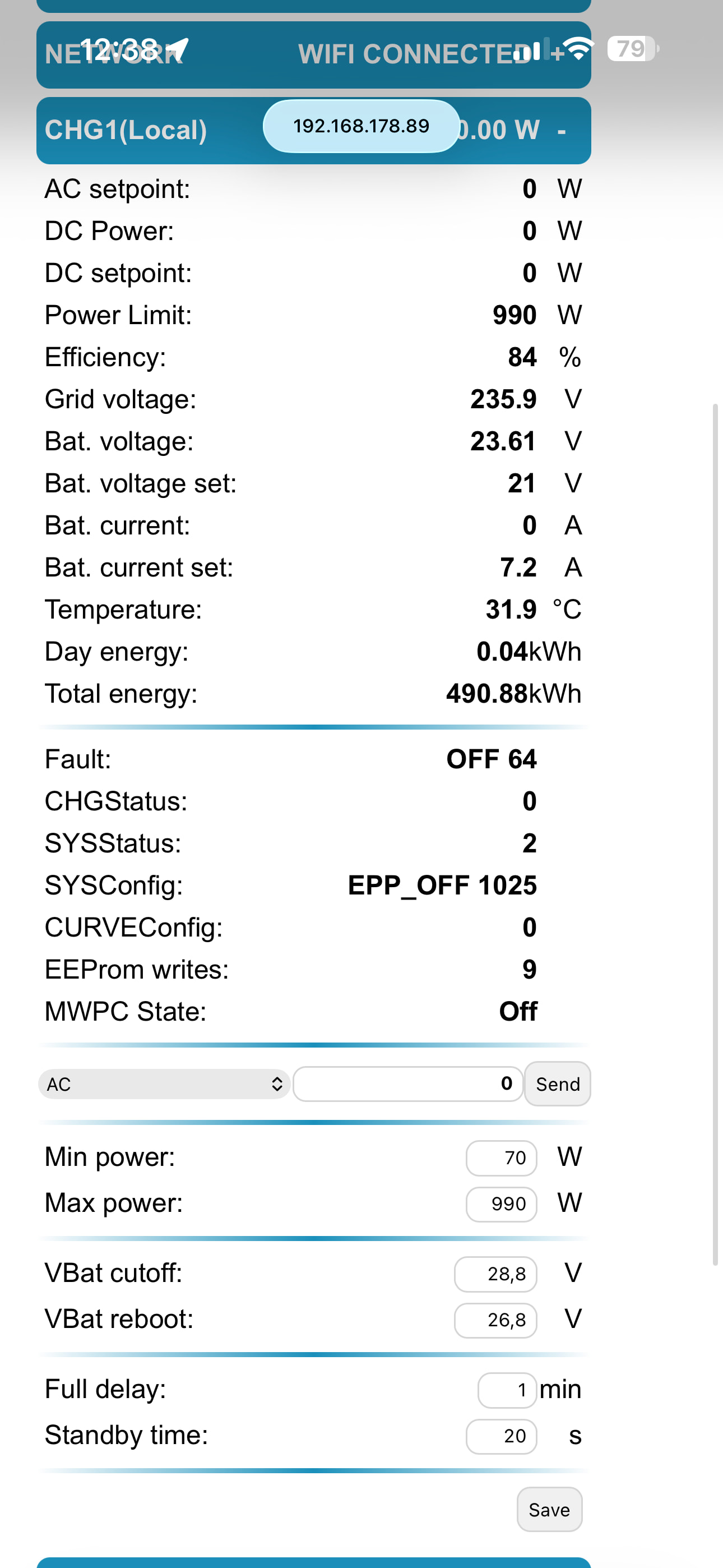Edit the Max power value

click(502, 1204)
